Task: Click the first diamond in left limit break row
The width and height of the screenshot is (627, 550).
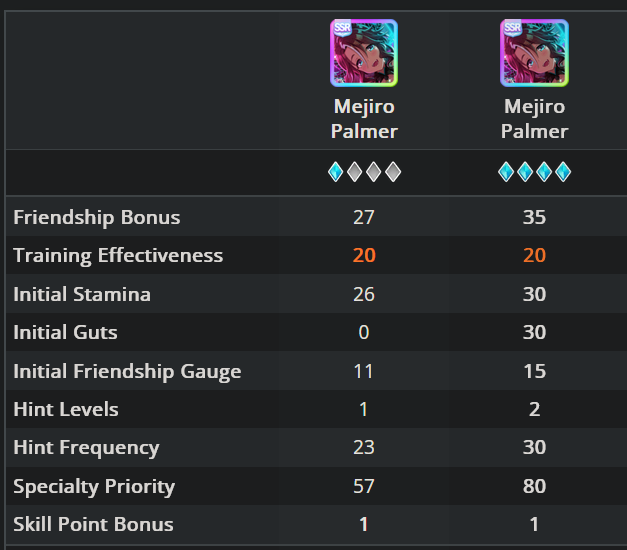Action: [335, 172]
